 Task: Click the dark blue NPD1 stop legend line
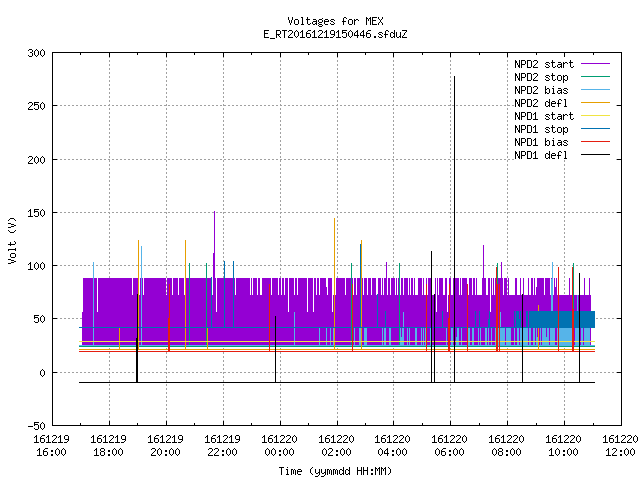point(595,129)
